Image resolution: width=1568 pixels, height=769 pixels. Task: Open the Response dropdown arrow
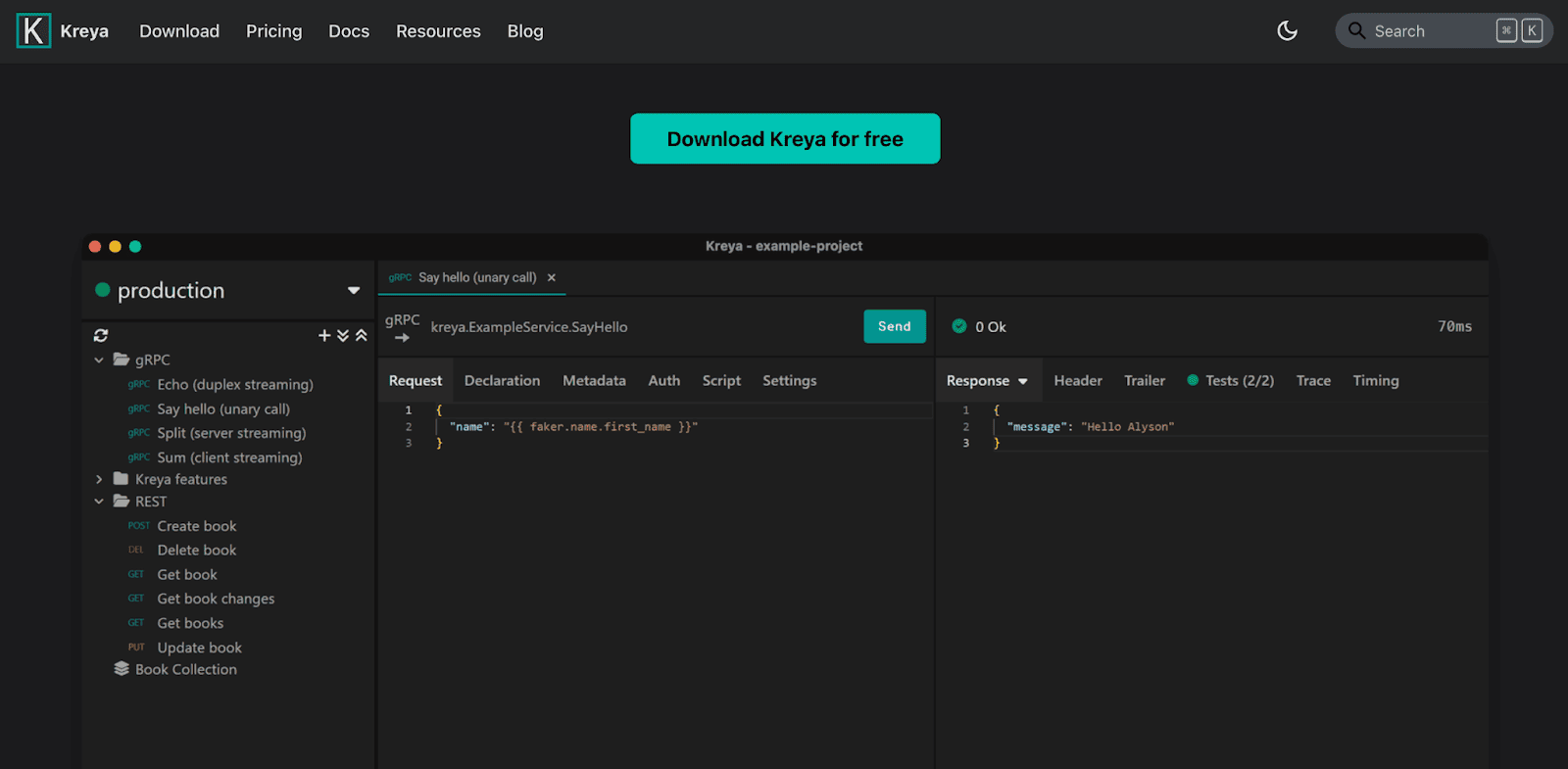pos(1023,382)
